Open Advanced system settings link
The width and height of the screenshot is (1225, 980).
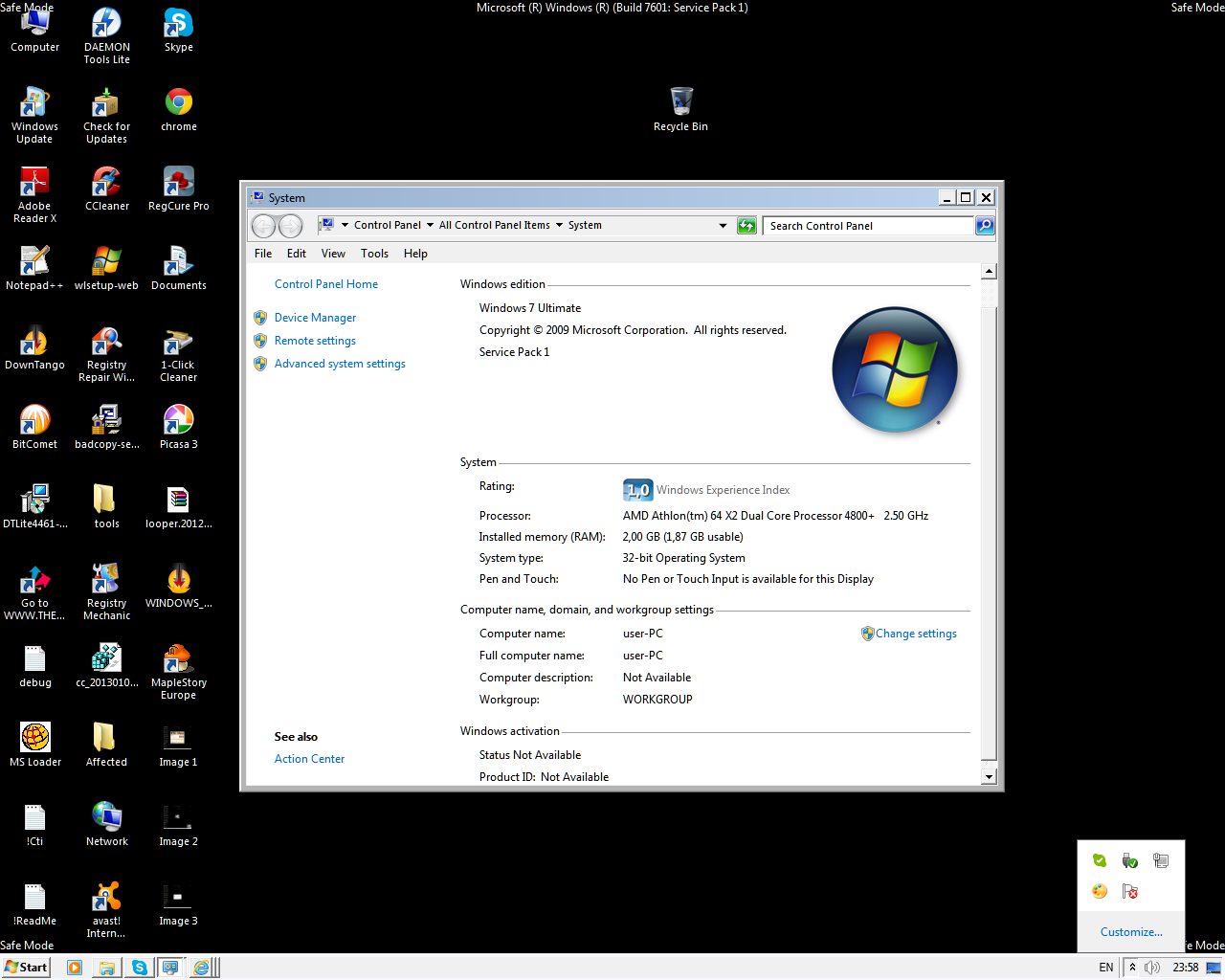340,364
